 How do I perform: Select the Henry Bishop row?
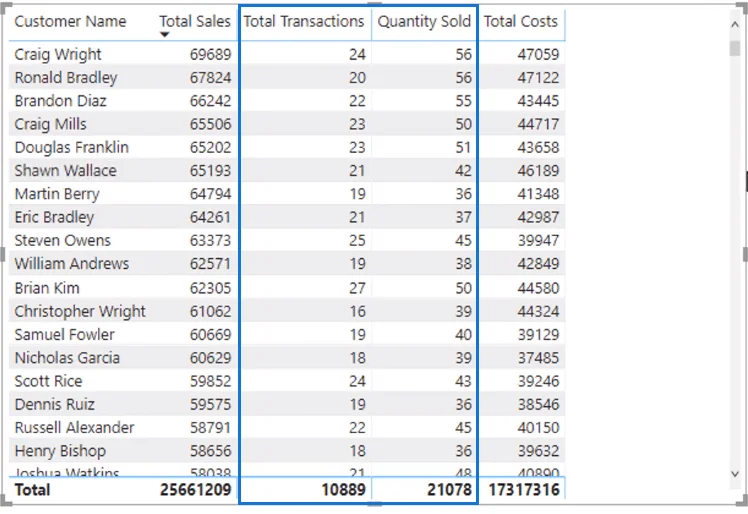287,451
